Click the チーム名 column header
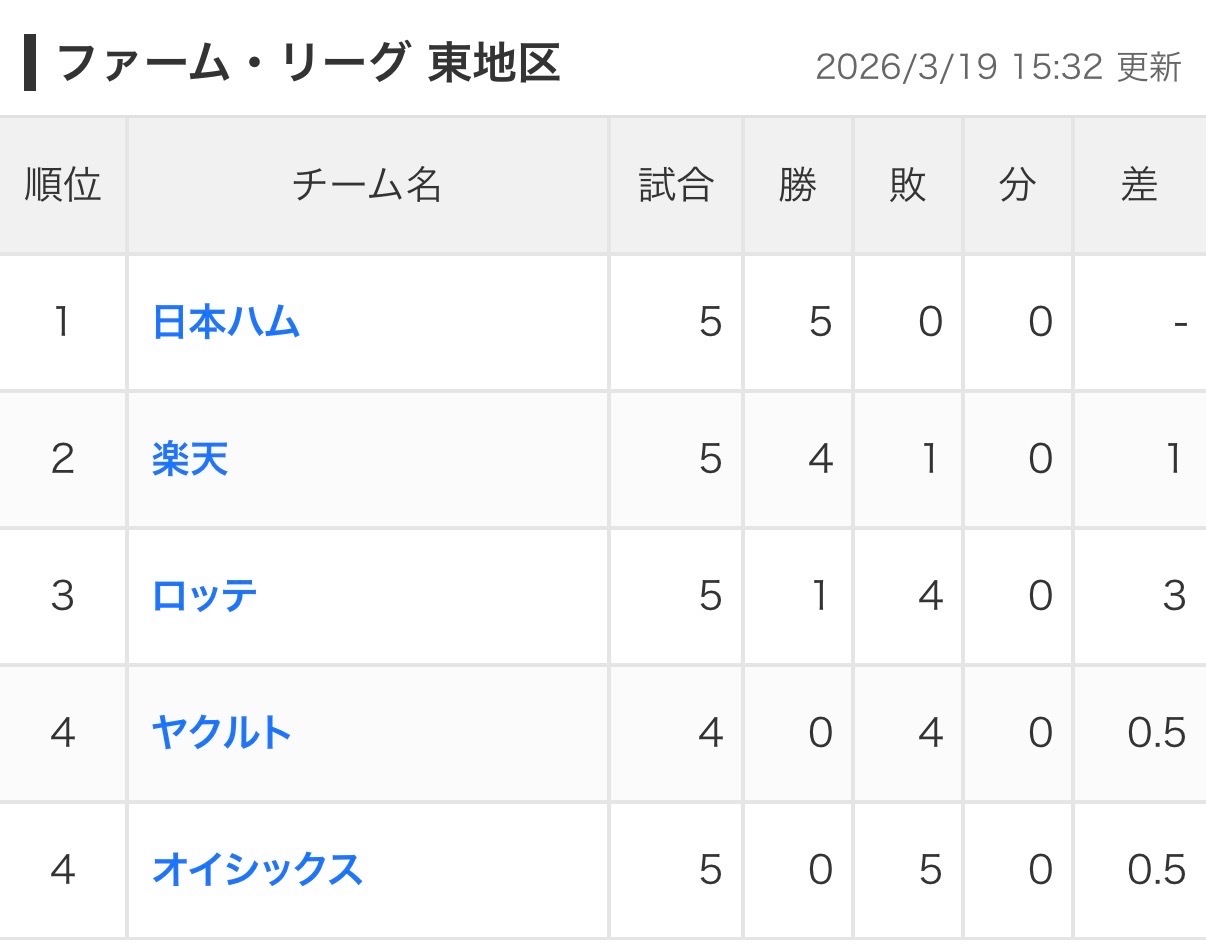 click(x=367, y=185)
